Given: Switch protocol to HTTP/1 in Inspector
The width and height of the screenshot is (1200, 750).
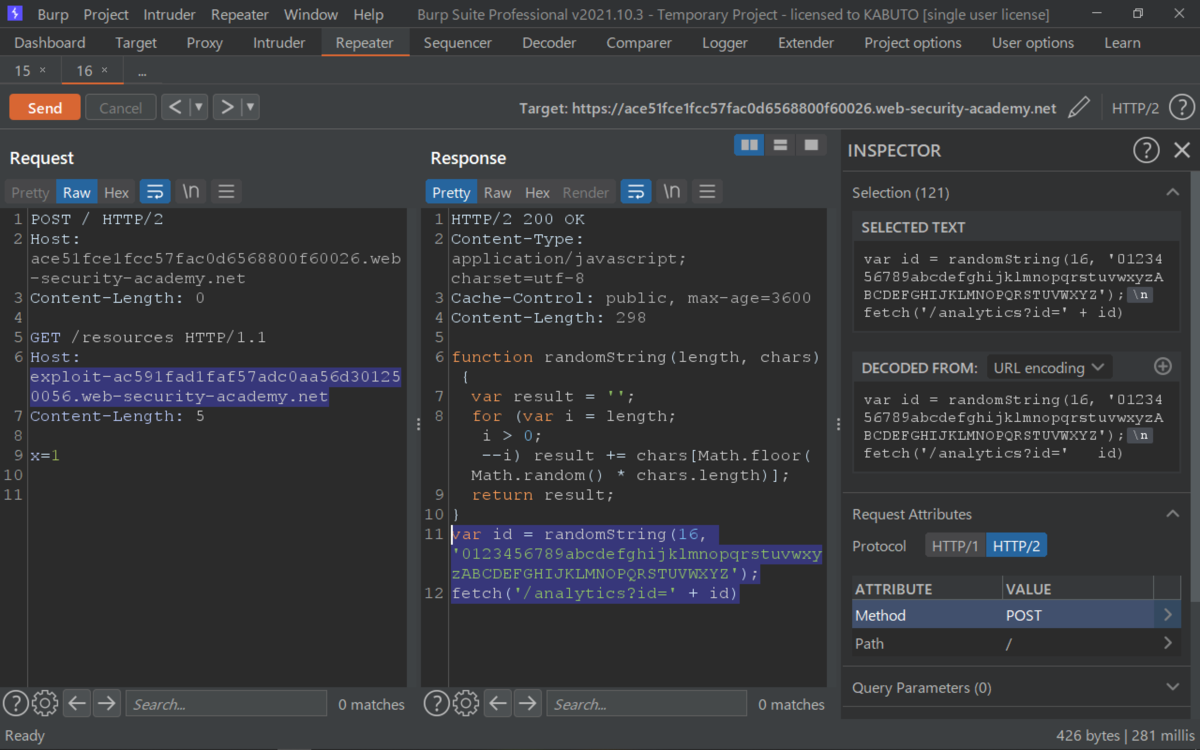Looking at the screenshot, I should 955,546.
